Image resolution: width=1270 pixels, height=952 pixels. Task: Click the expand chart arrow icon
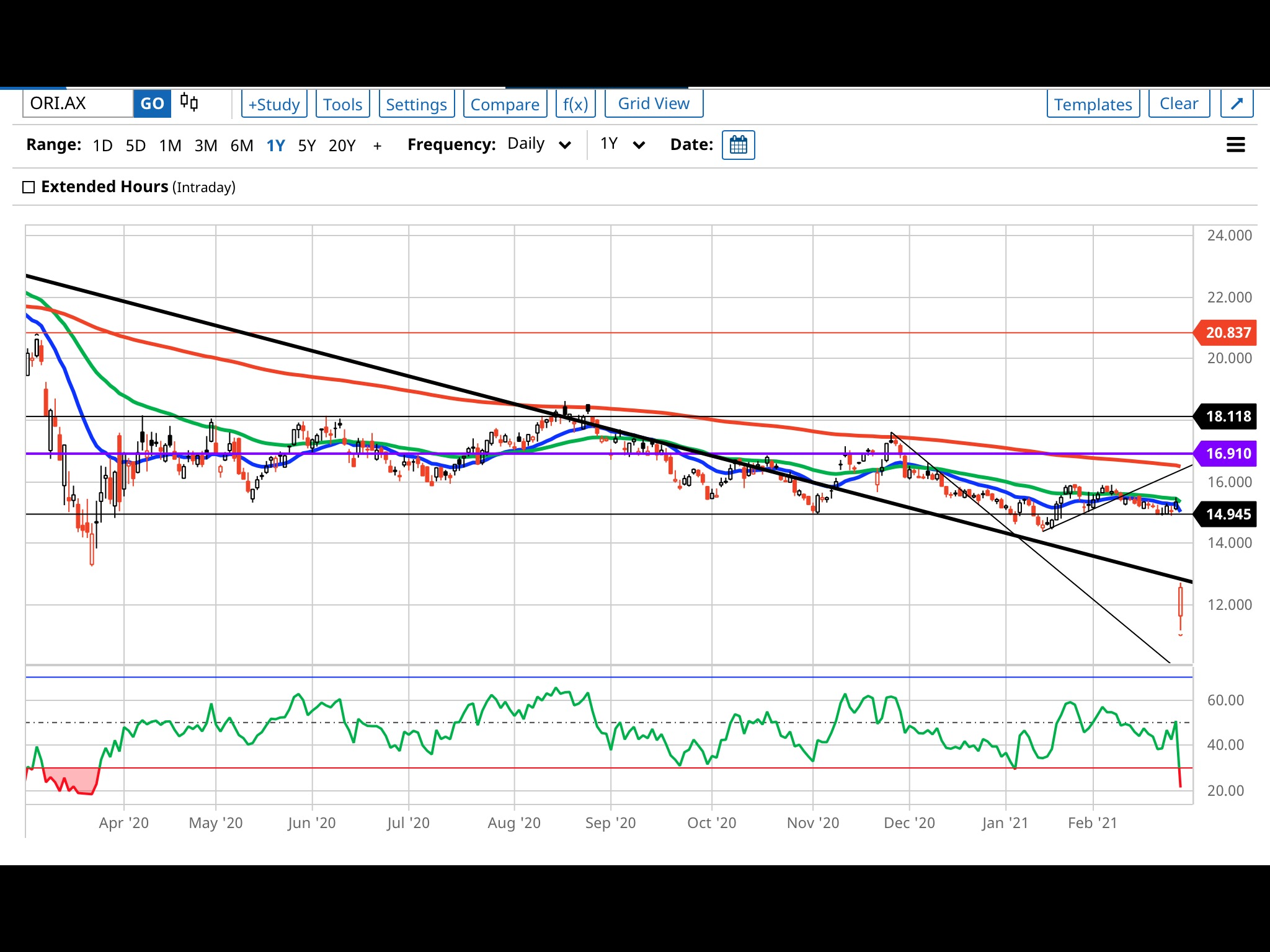tap(1237, 104)
